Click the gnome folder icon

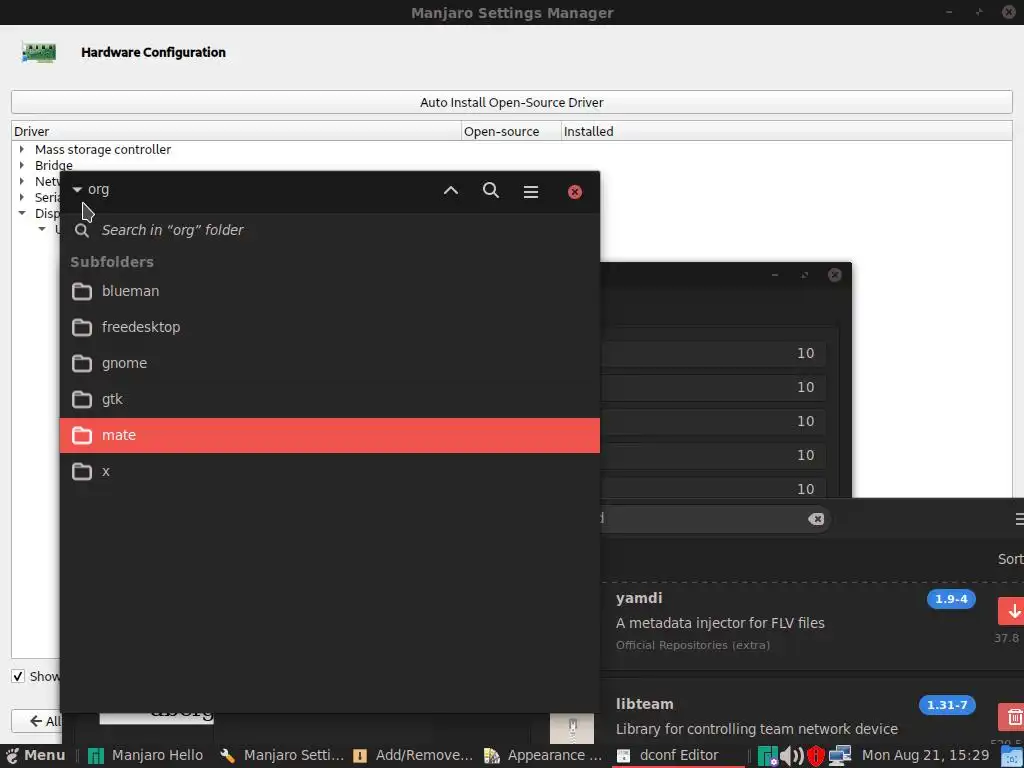82,363
